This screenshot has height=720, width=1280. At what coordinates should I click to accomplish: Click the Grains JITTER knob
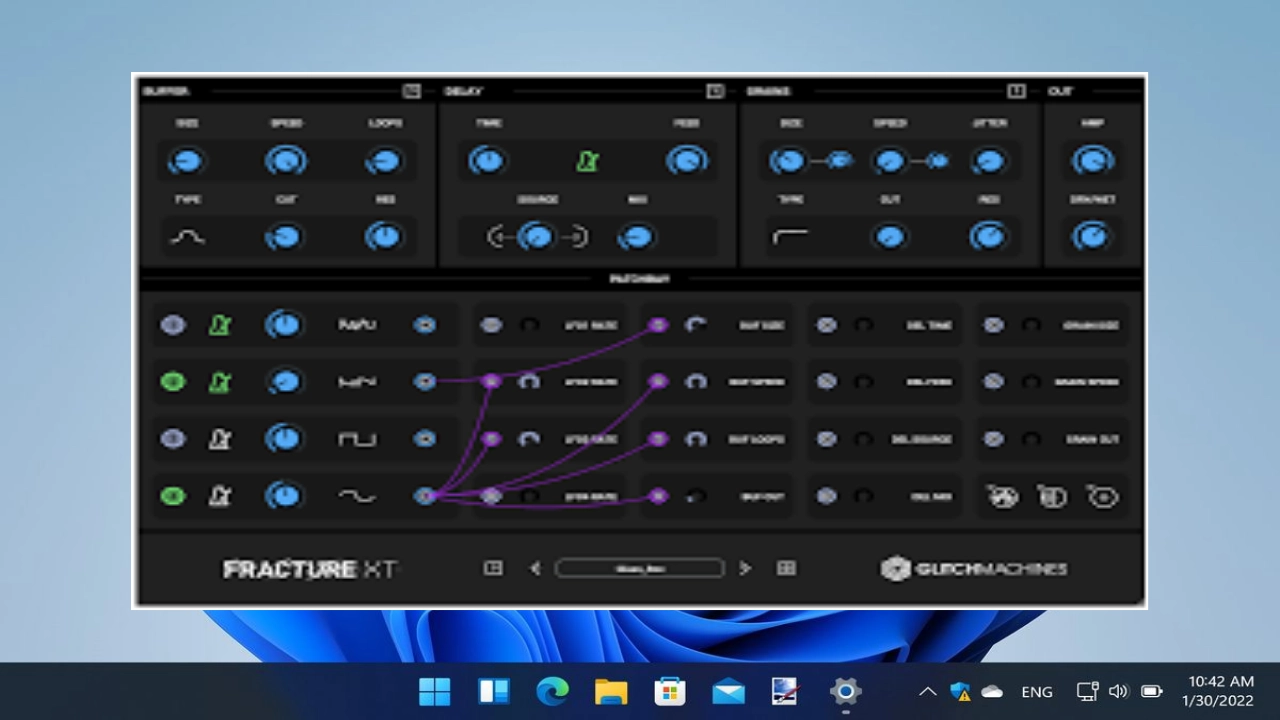988,161
